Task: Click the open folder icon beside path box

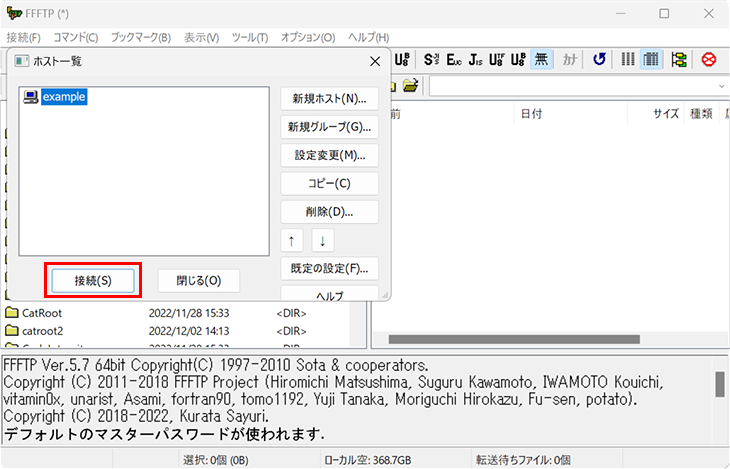Action: point(410,86)
